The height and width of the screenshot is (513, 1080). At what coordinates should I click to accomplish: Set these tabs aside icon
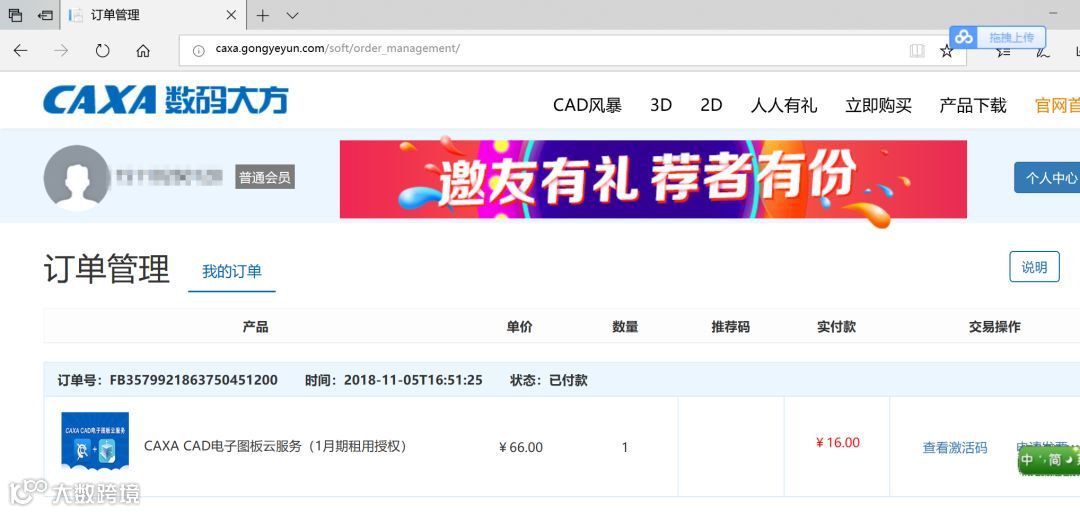(45, 15)
